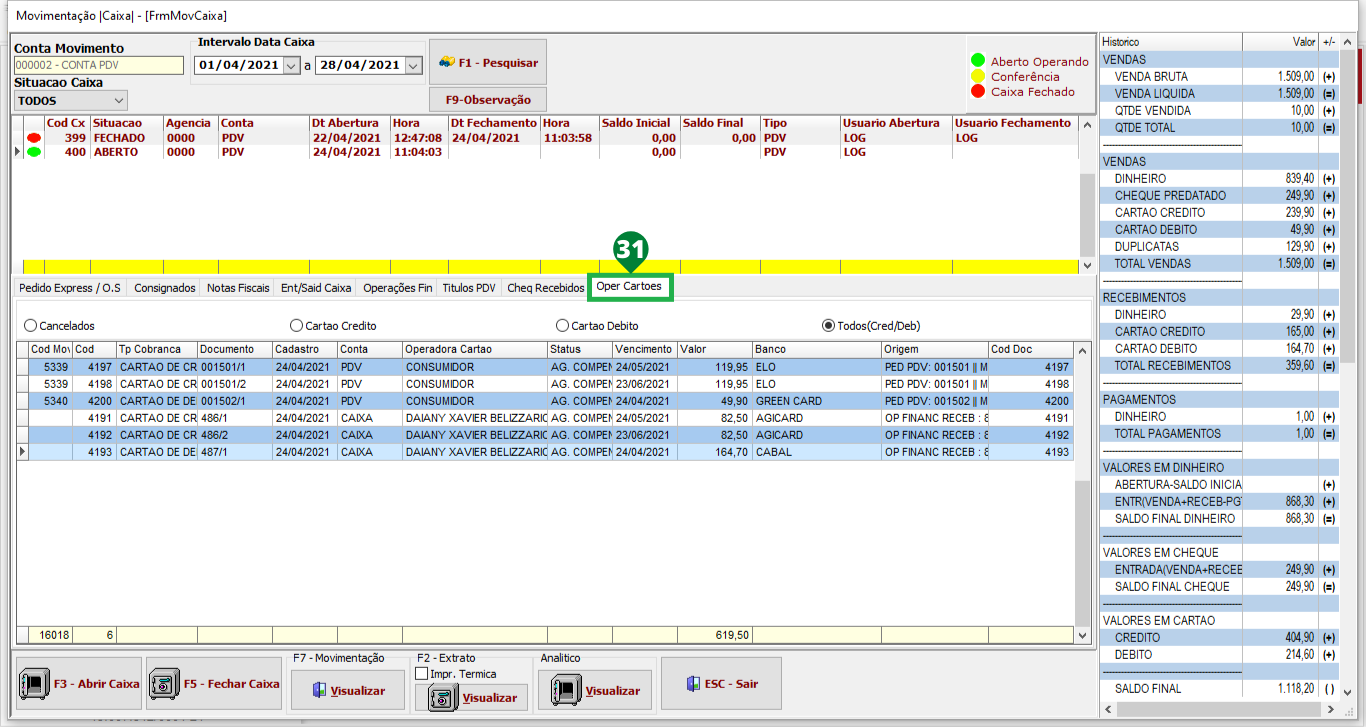Viewport: 1366px width, 727px height.
Task: Click the safe icon on F5 Fechar Caixa
Action: point(162,684)
